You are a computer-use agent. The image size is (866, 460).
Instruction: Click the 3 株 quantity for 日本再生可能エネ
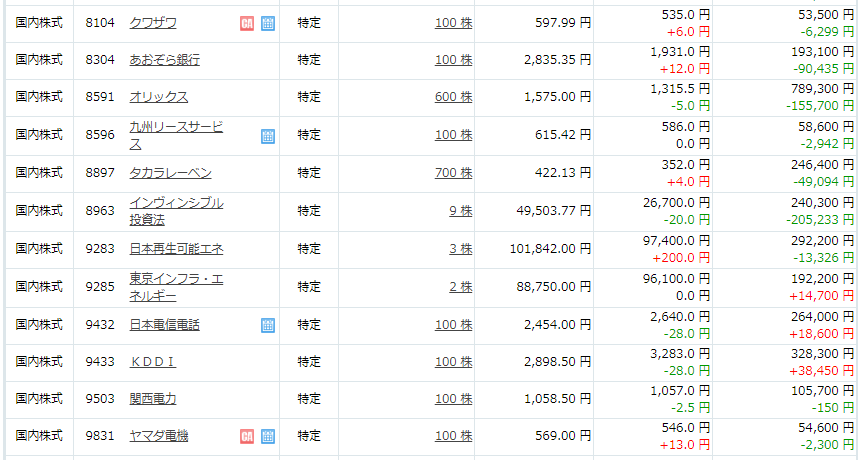tap(461, 249)
